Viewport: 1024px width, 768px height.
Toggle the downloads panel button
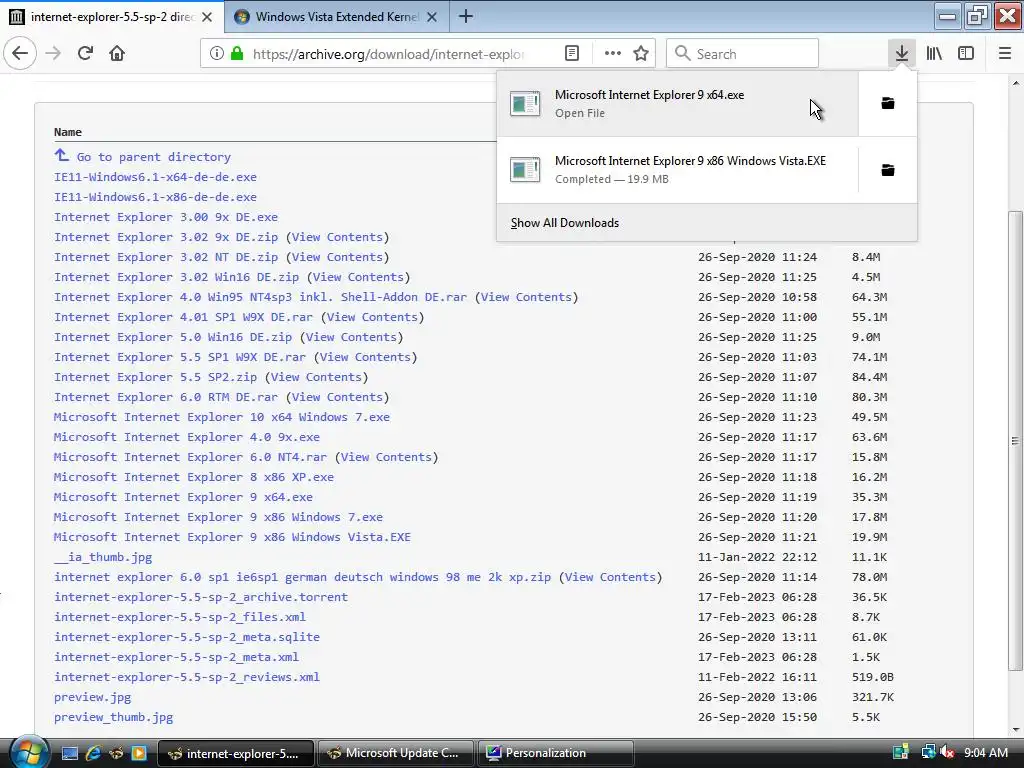[902, 54]
